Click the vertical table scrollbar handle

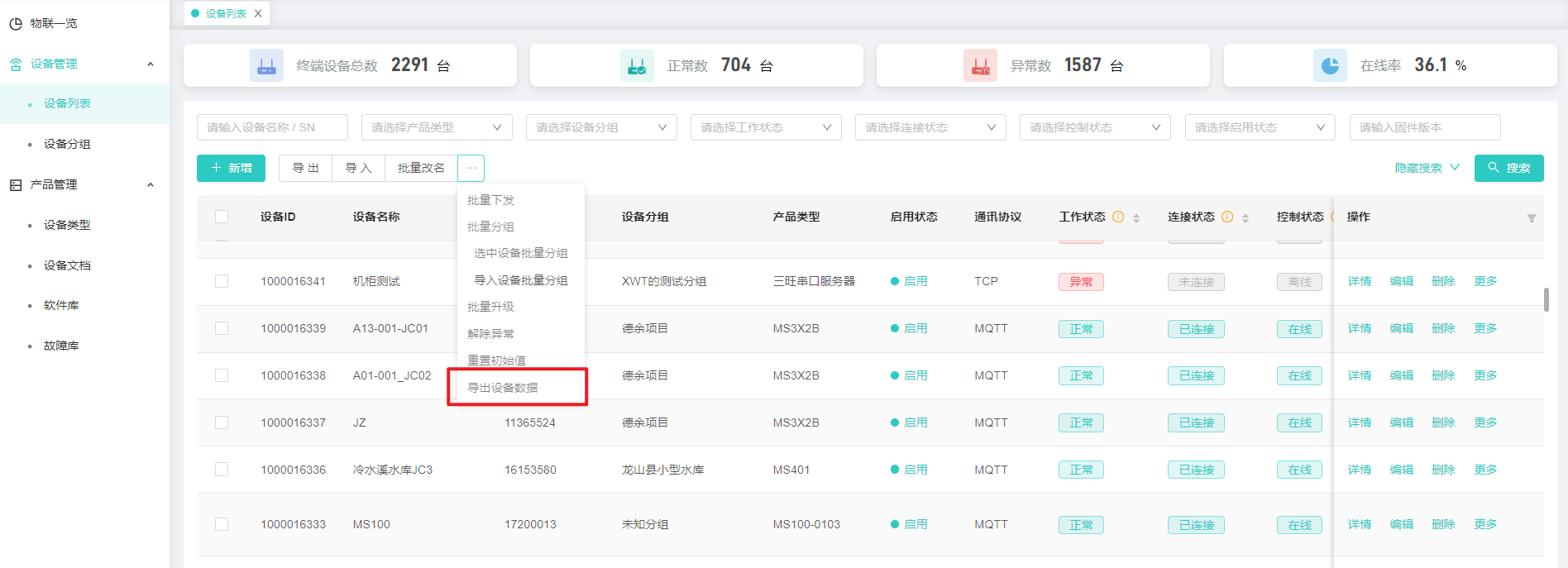pyautogui.click(x=1546, y=299)
